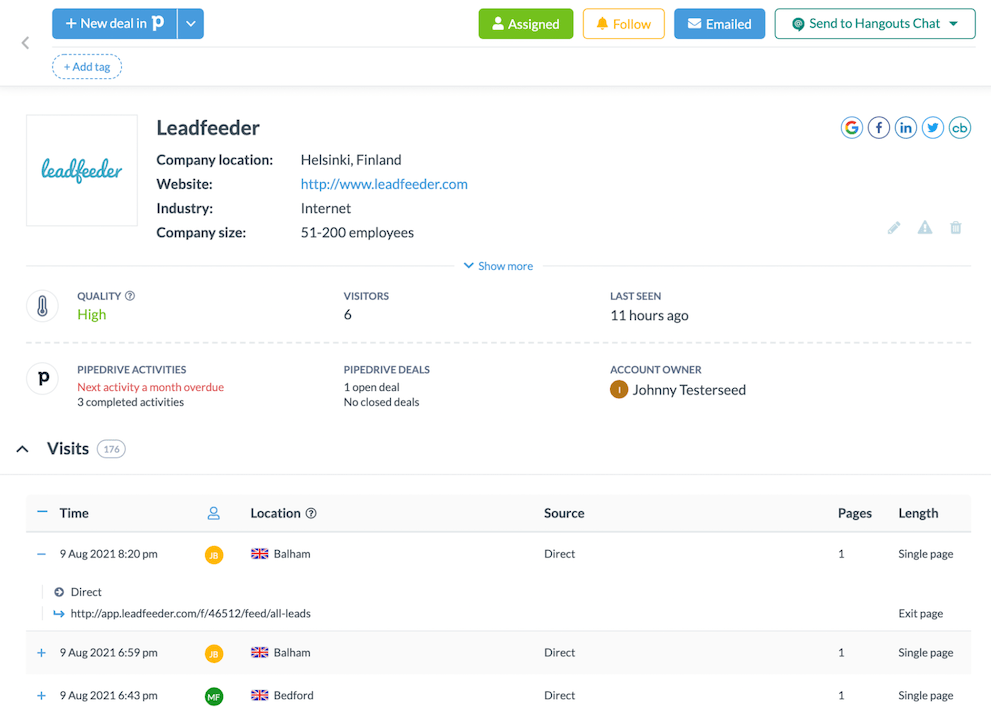Click the 1 open deal text

[x=372, y=387]
